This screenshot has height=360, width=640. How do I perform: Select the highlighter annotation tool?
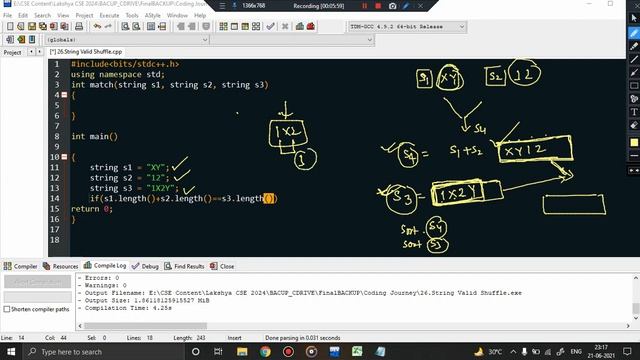click(x=633, y=46)
